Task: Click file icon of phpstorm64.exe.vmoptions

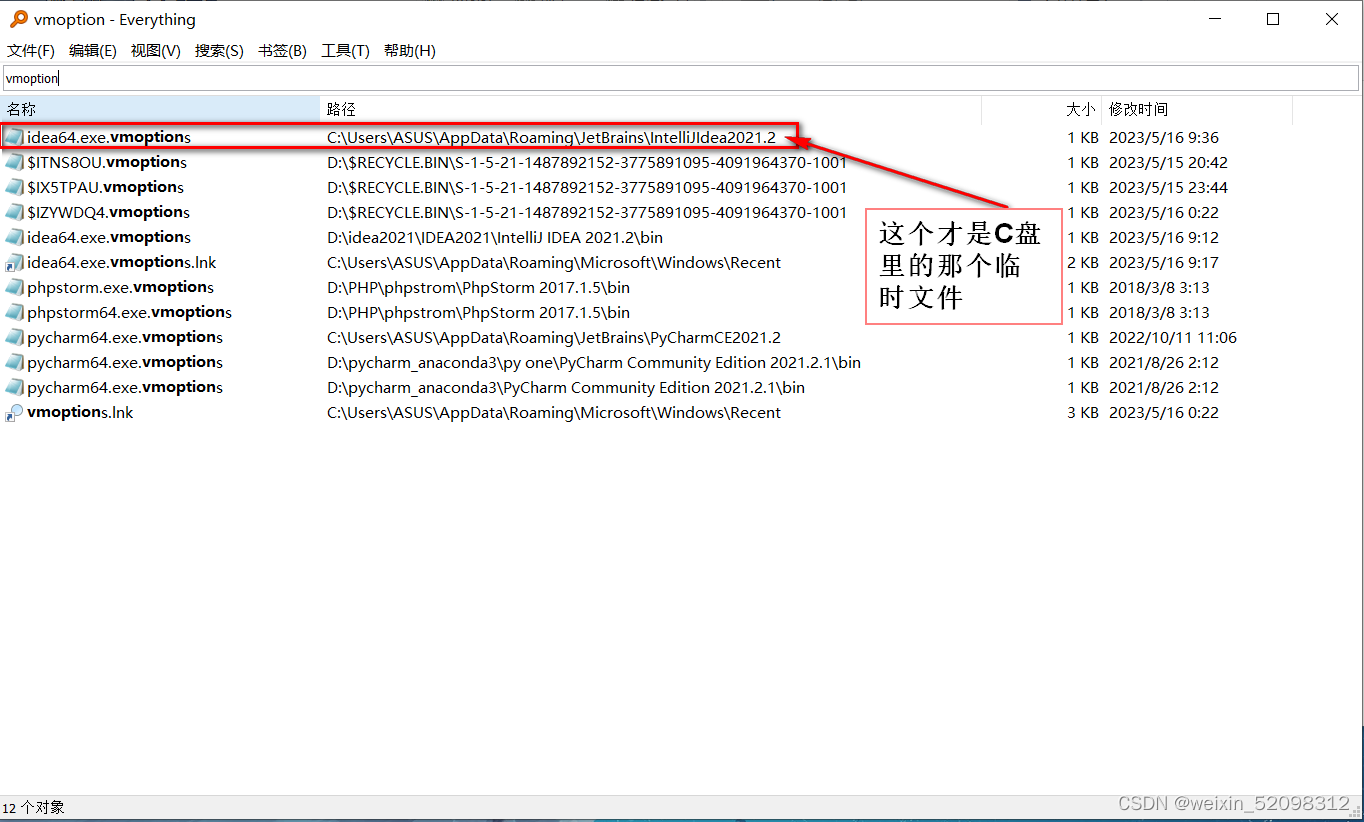Action: pyautogui.click(x=14, y=312)
